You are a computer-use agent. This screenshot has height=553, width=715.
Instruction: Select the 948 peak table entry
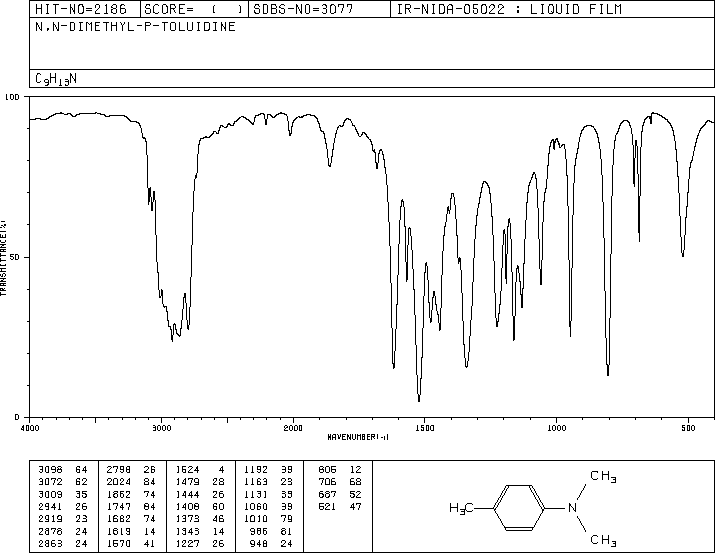(259, 543)
